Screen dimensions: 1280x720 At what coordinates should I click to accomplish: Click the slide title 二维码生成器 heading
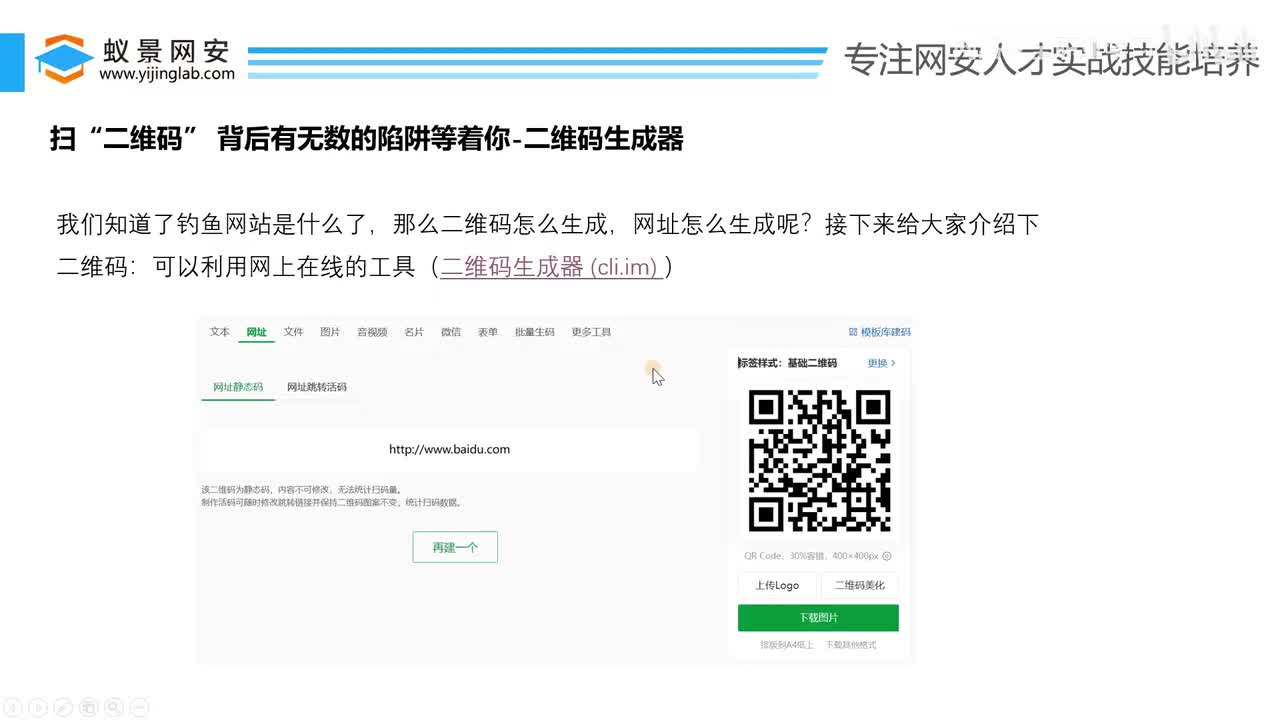click(x=366, y=139)
